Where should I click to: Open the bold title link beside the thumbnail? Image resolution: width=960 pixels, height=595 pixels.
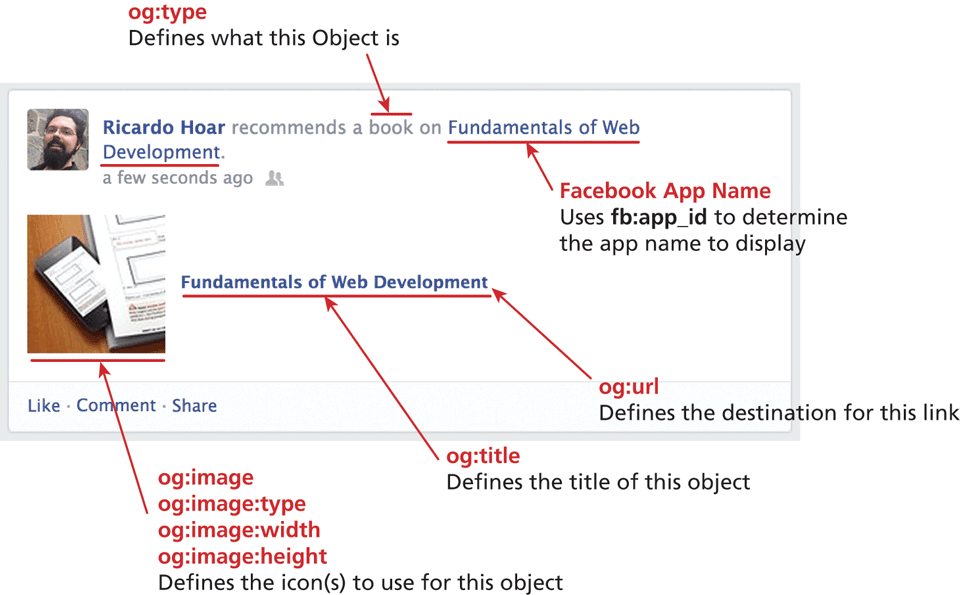[334, 283]
